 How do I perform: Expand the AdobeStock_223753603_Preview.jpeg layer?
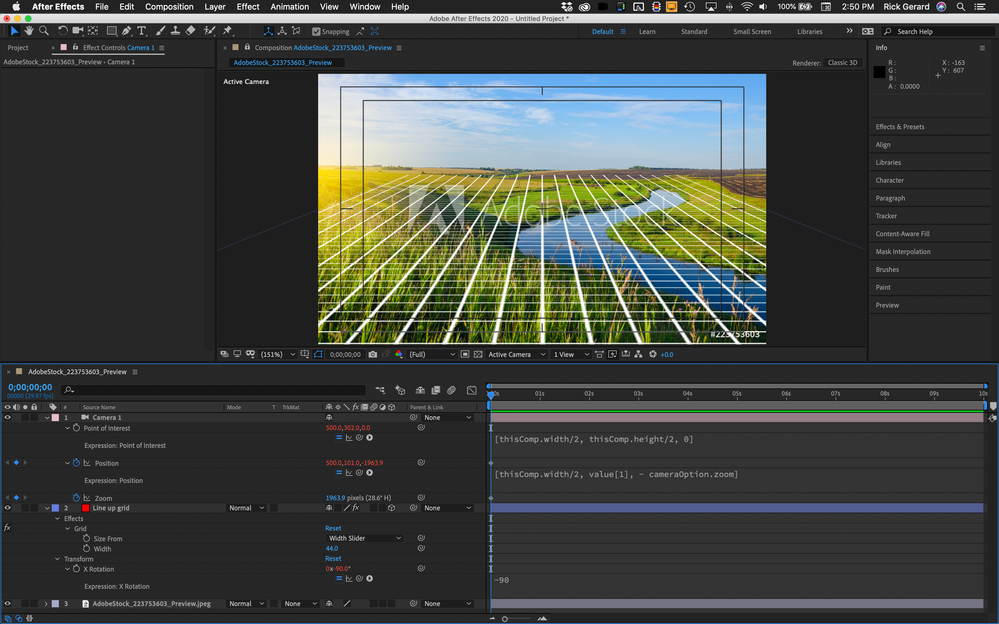45,604
